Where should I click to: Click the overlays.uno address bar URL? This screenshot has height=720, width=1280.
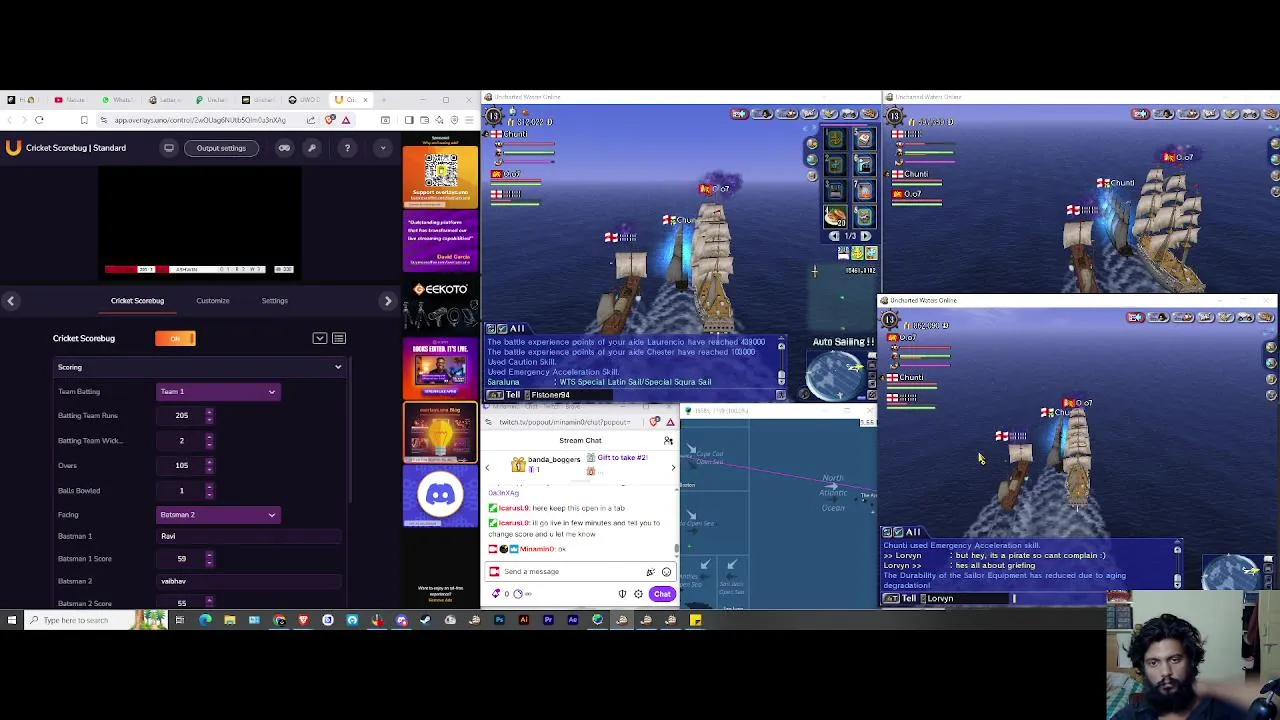pyautogui.click(x=200, y=120)
